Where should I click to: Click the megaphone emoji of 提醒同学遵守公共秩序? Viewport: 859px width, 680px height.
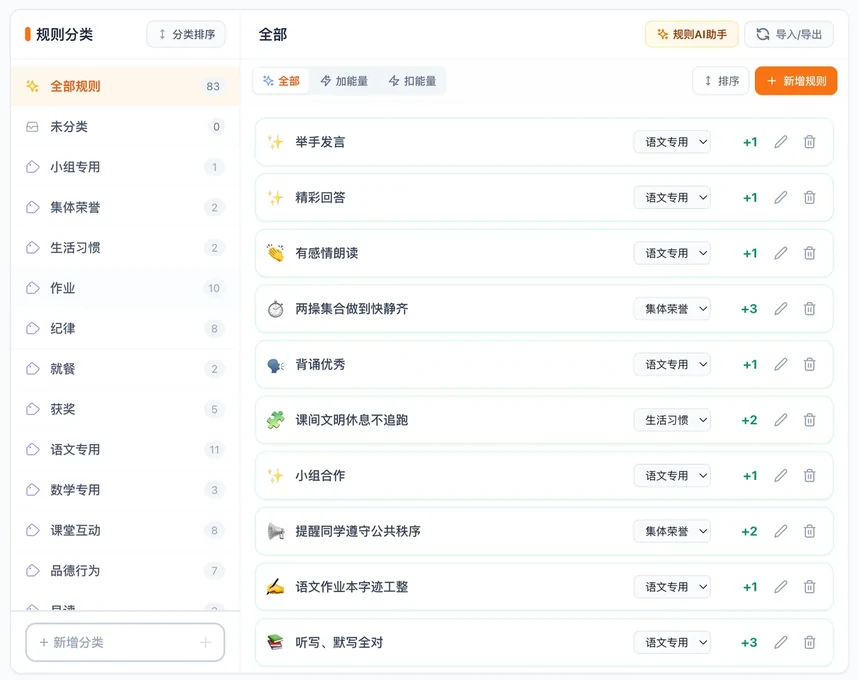(275, 531)
